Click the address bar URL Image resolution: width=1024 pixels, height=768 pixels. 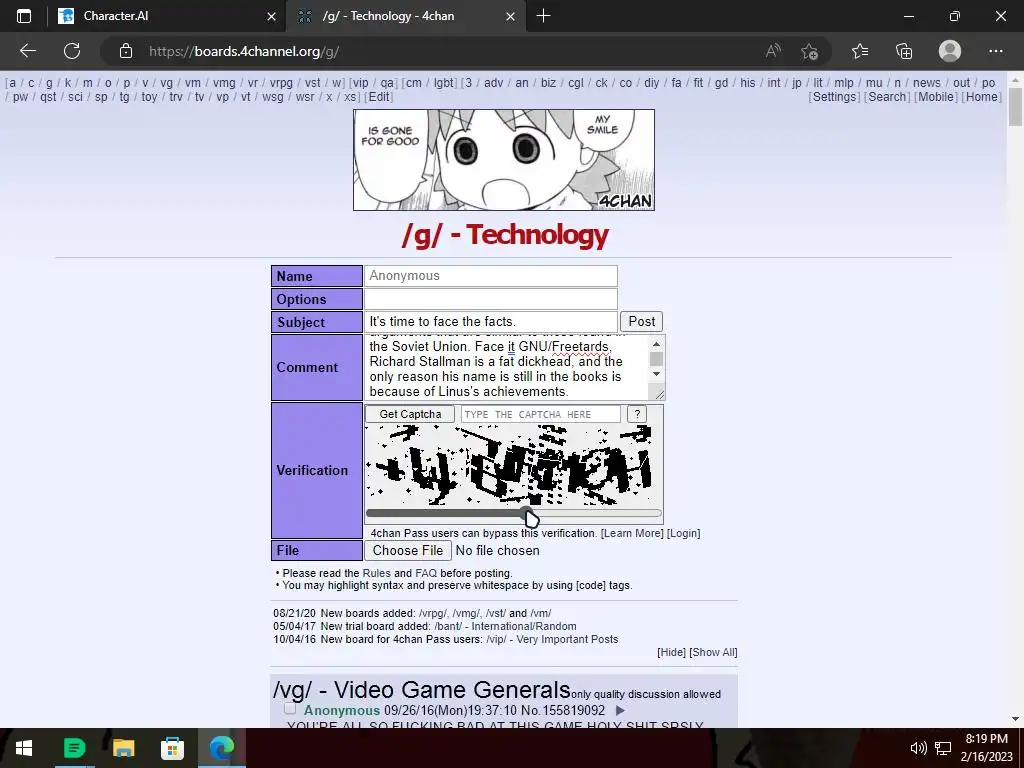click(x=243, y=51)
